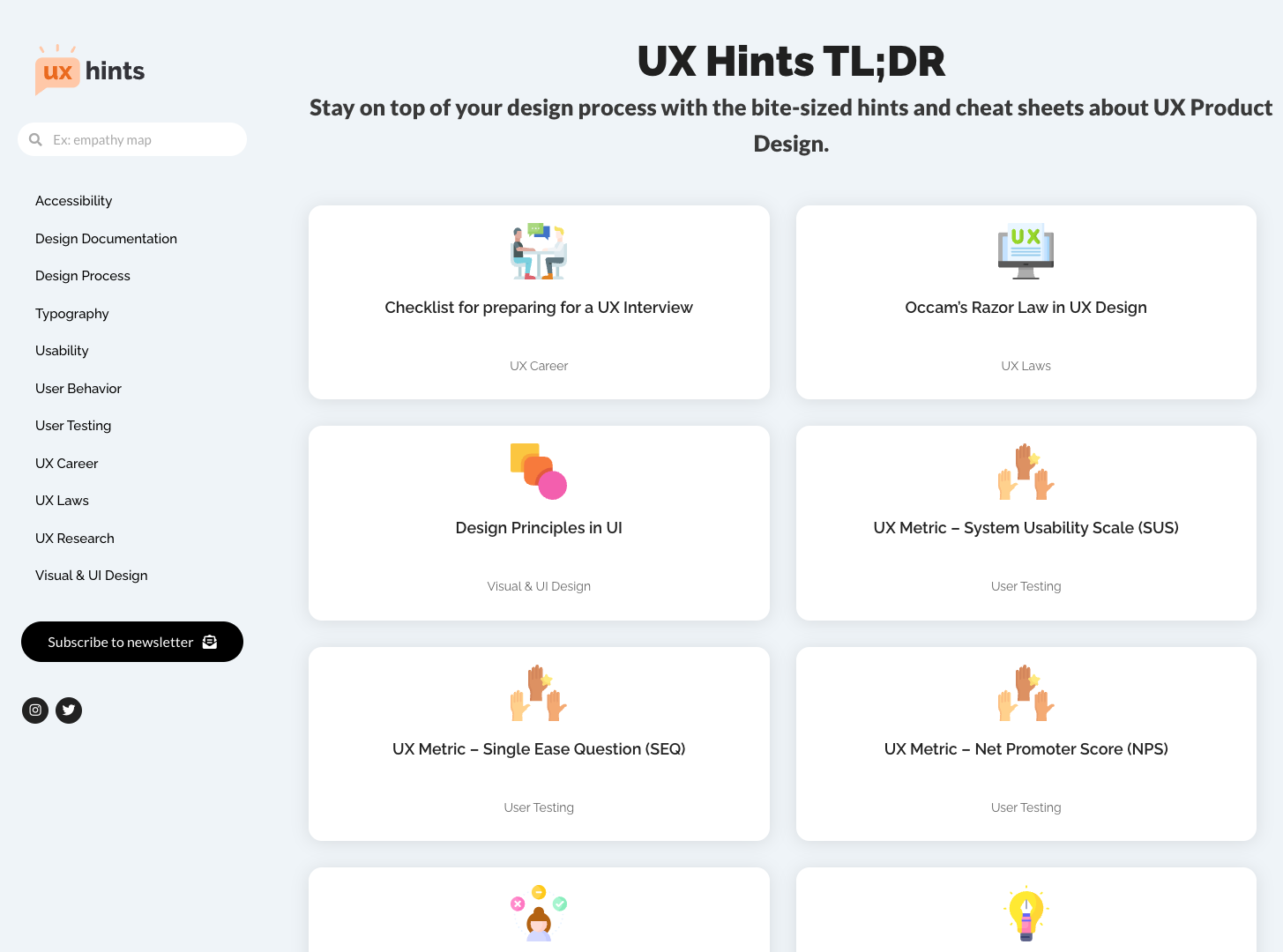Click the shapes illustration on Design Principles card
The width and height of the screenshot is (1283, 952).
539,471
